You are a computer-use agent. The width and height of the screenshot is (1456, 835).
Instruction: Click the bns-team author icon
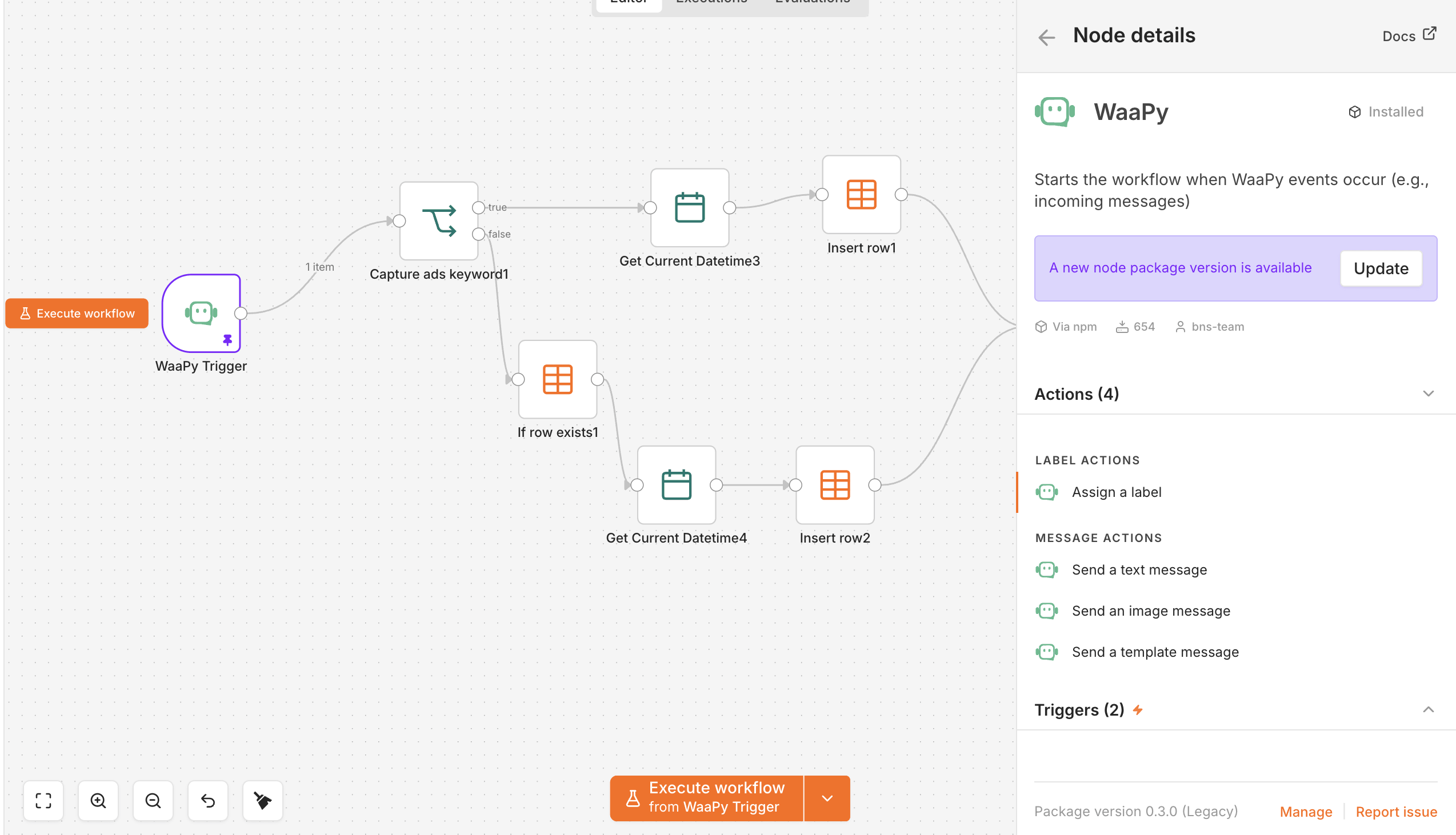[1181, 327]
